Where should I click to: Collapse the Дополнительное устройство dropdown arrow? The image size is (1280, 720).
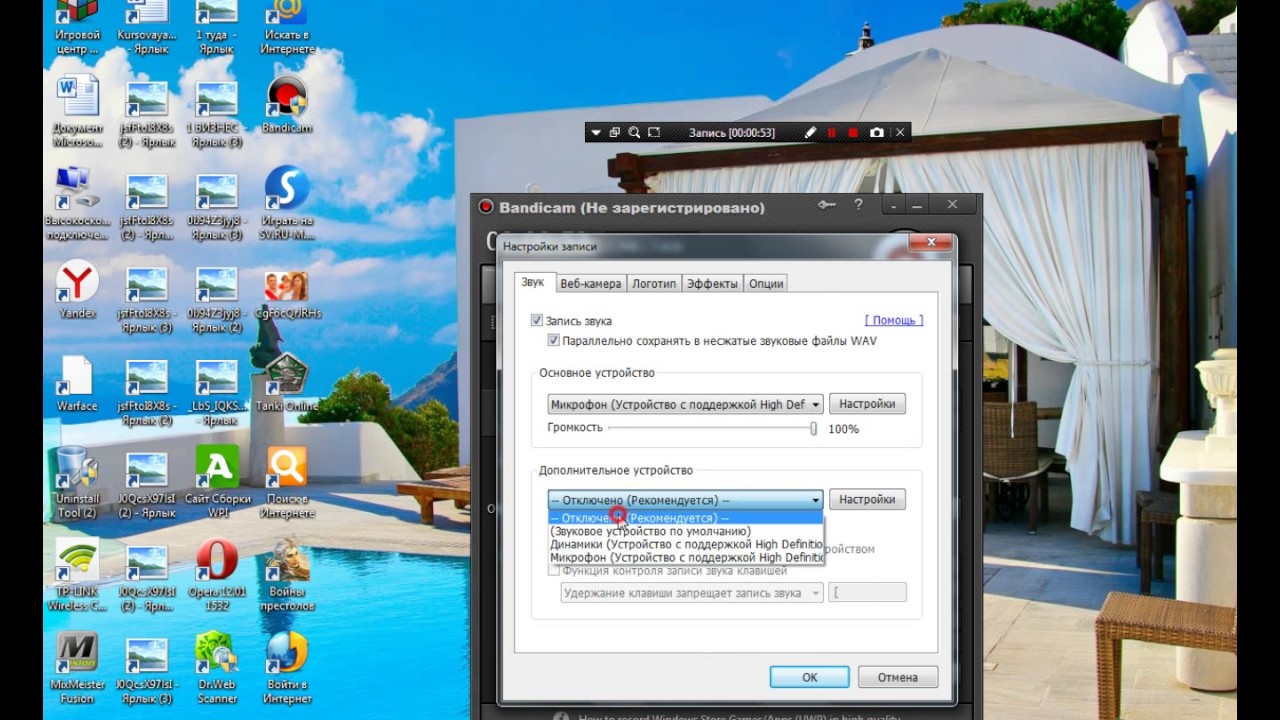[x=815, y=500]
